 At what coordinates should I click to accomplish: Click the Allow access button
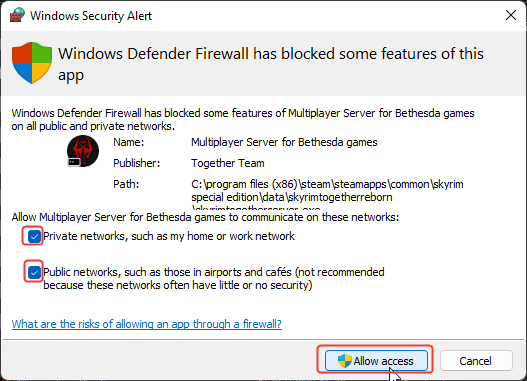pyautogui.click(x=376, y=361)
